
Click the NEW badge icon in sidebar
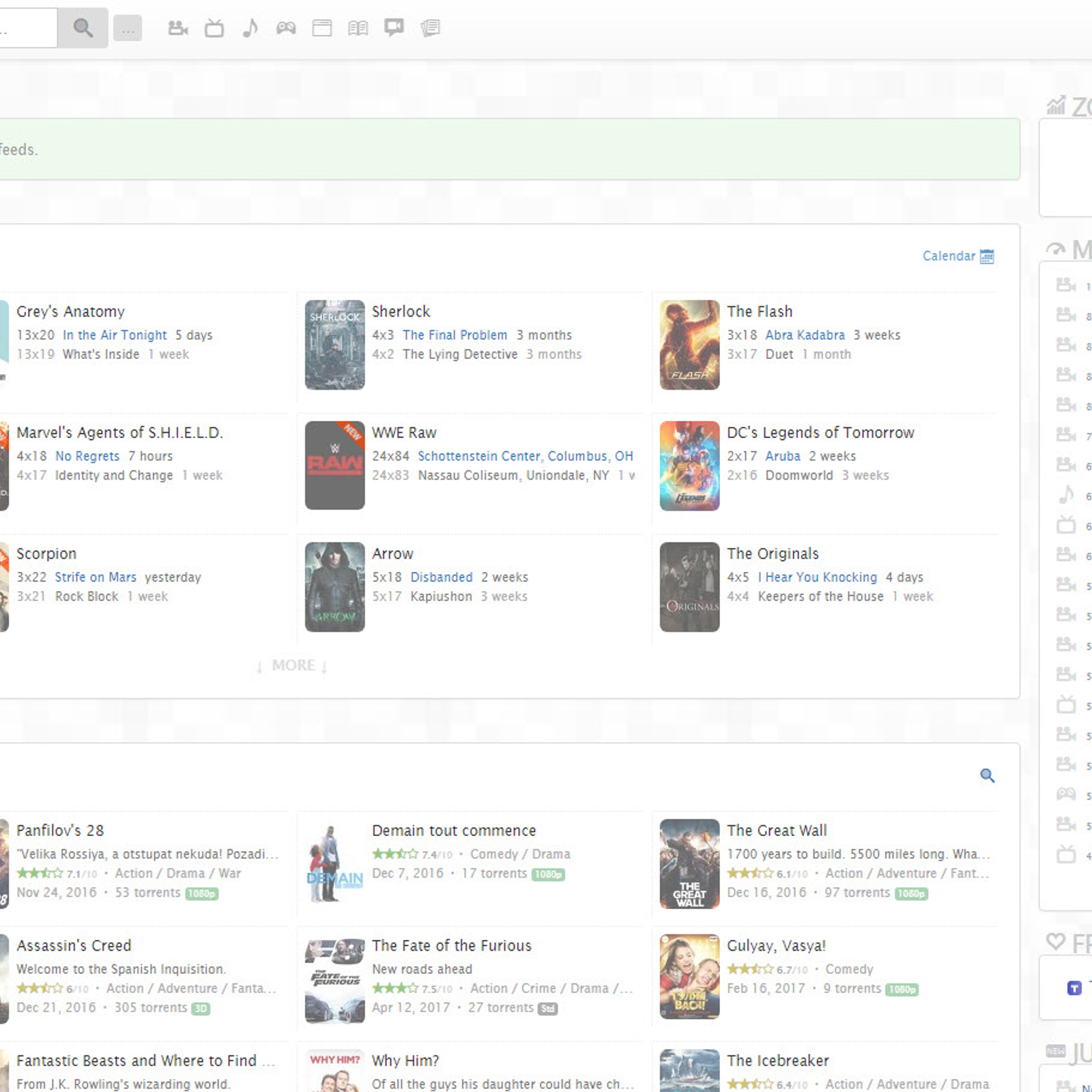click(x=1055, y=1051)
